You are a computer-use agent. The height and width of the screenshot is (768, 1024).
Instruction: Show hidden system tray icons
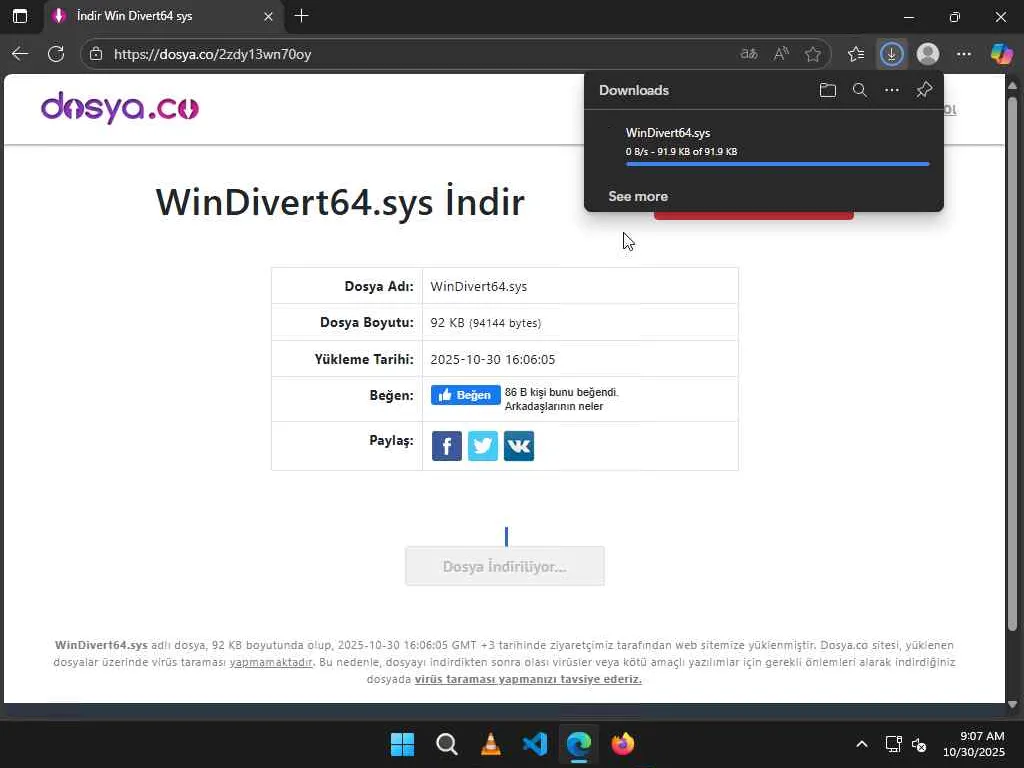pyautogui.click(x=862, y=744)
